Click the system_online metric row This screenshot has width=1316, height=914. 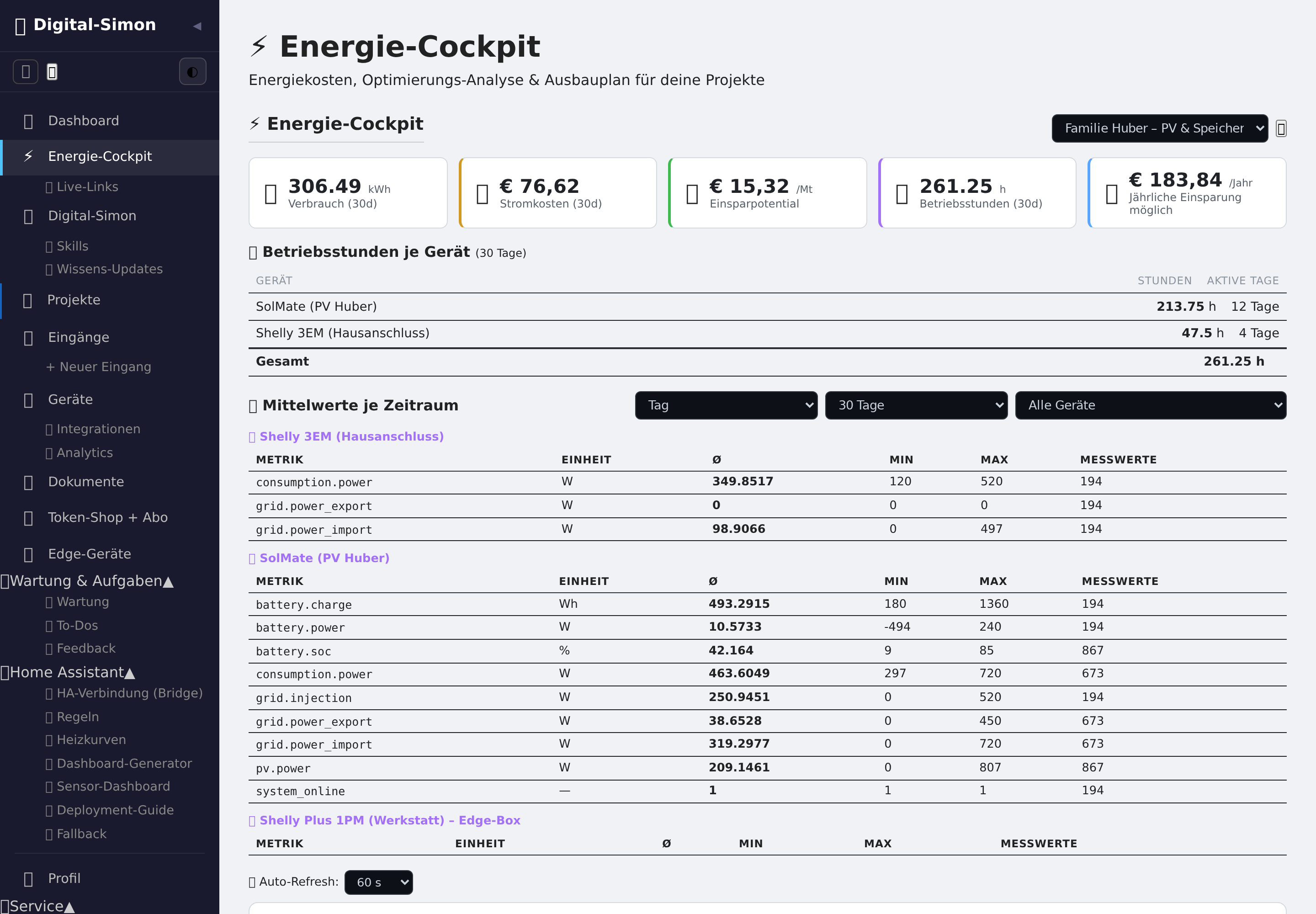coord(767,791)
